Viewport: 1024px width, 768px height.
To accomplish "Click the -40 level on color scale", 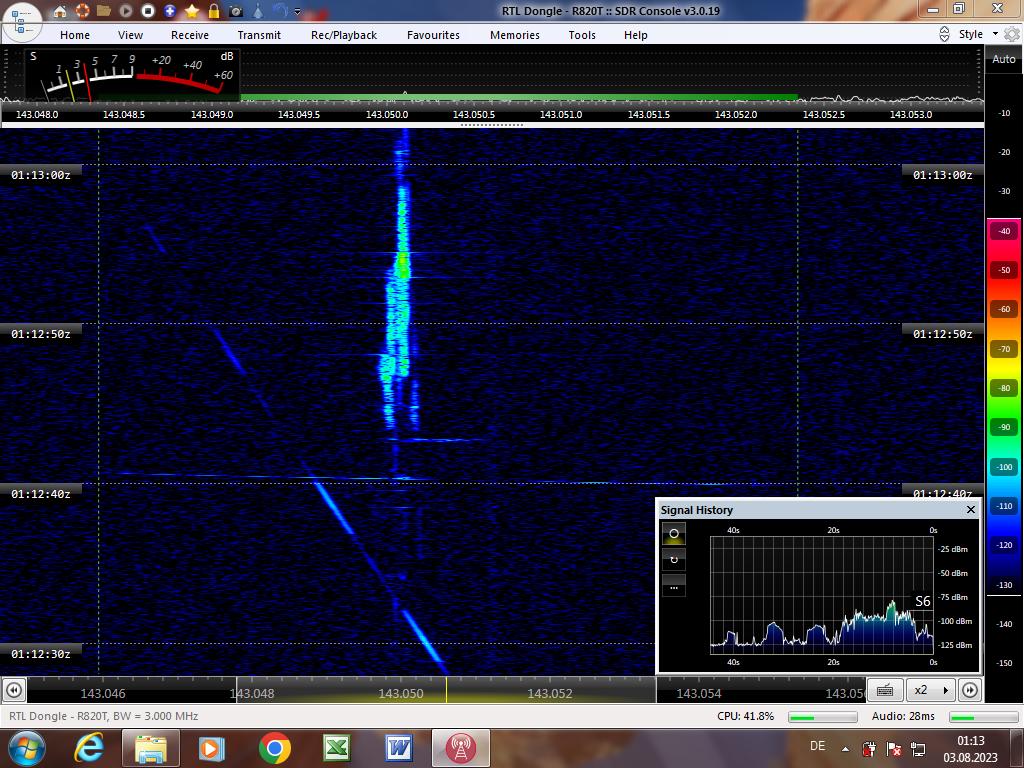I will [1004, 231].
